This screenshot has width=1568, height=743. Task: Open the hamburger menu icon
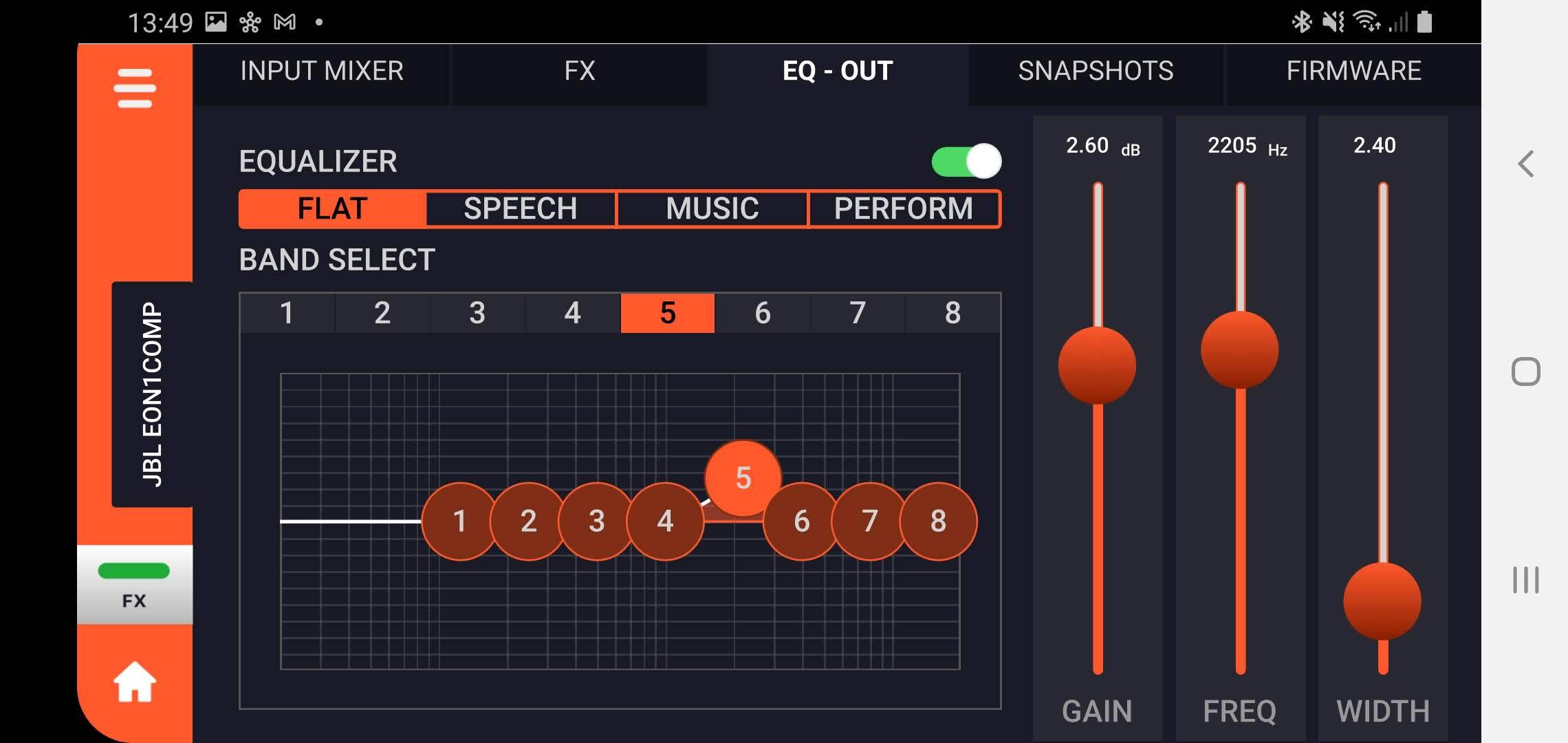[x=135, y=88]
